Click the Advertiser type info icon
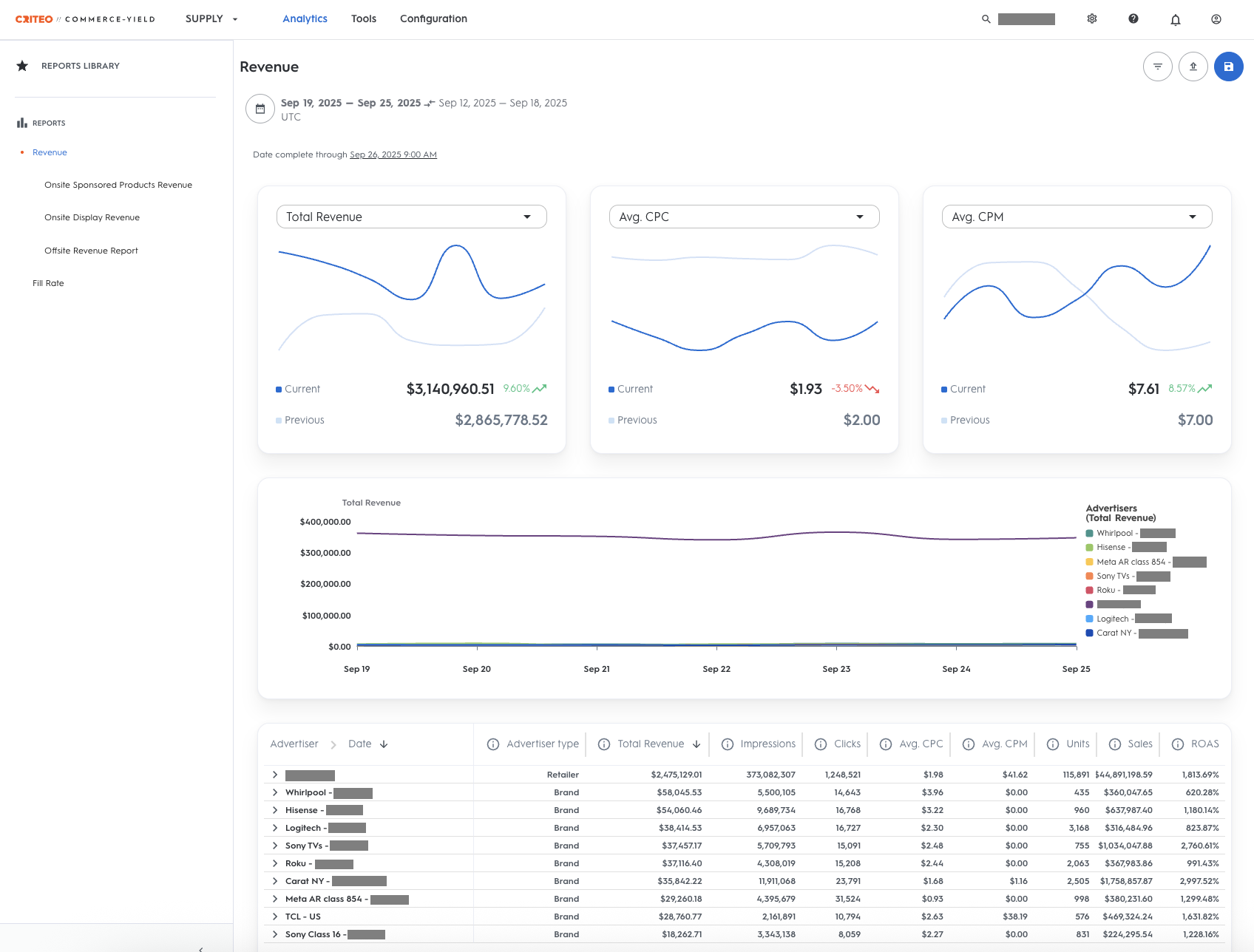Image resolution: width=1254 pixels, height=952 pixels. click(493, 744)
